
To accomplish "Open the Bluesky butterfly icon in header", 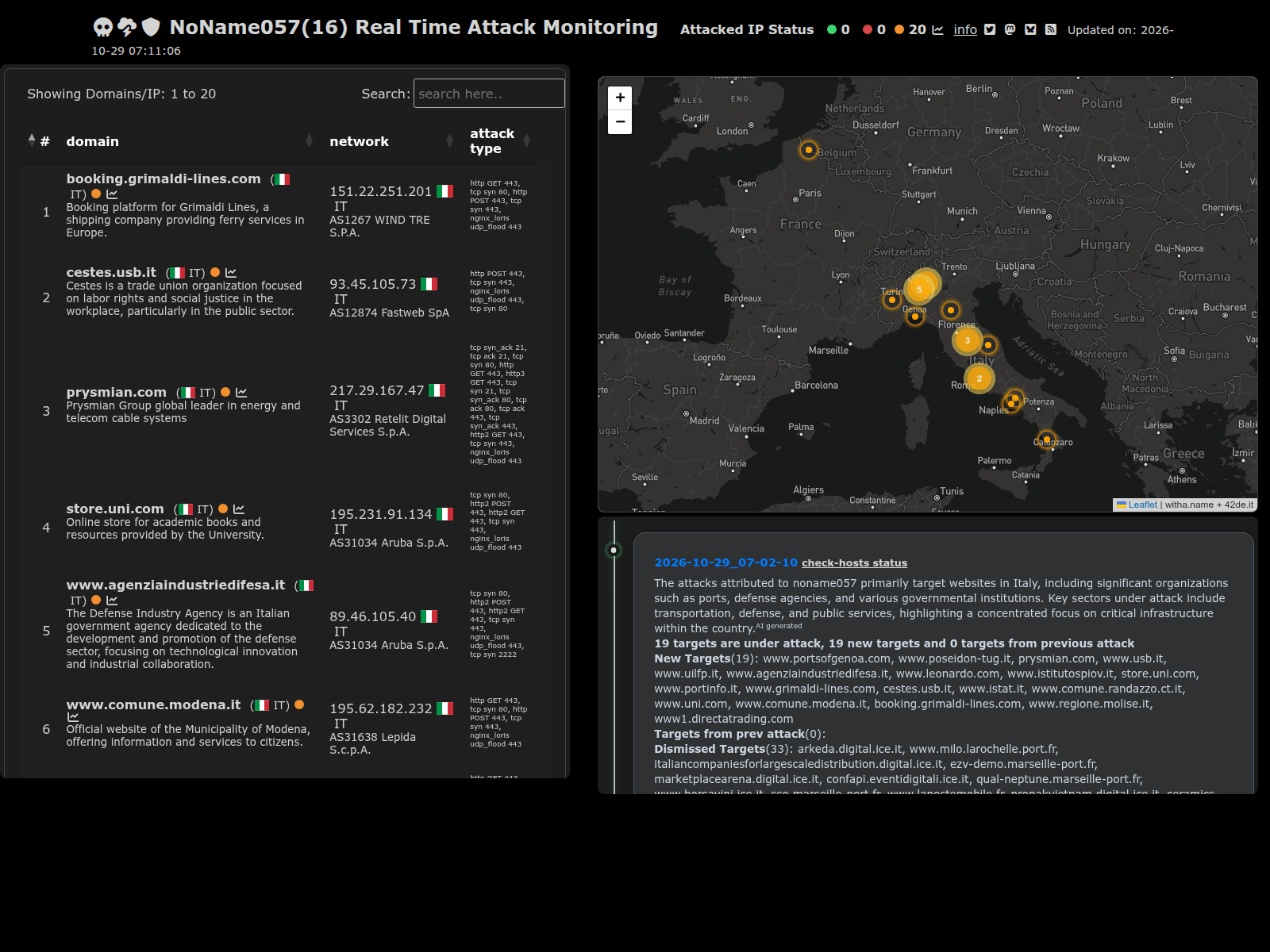I will (x=1030, y=30).
